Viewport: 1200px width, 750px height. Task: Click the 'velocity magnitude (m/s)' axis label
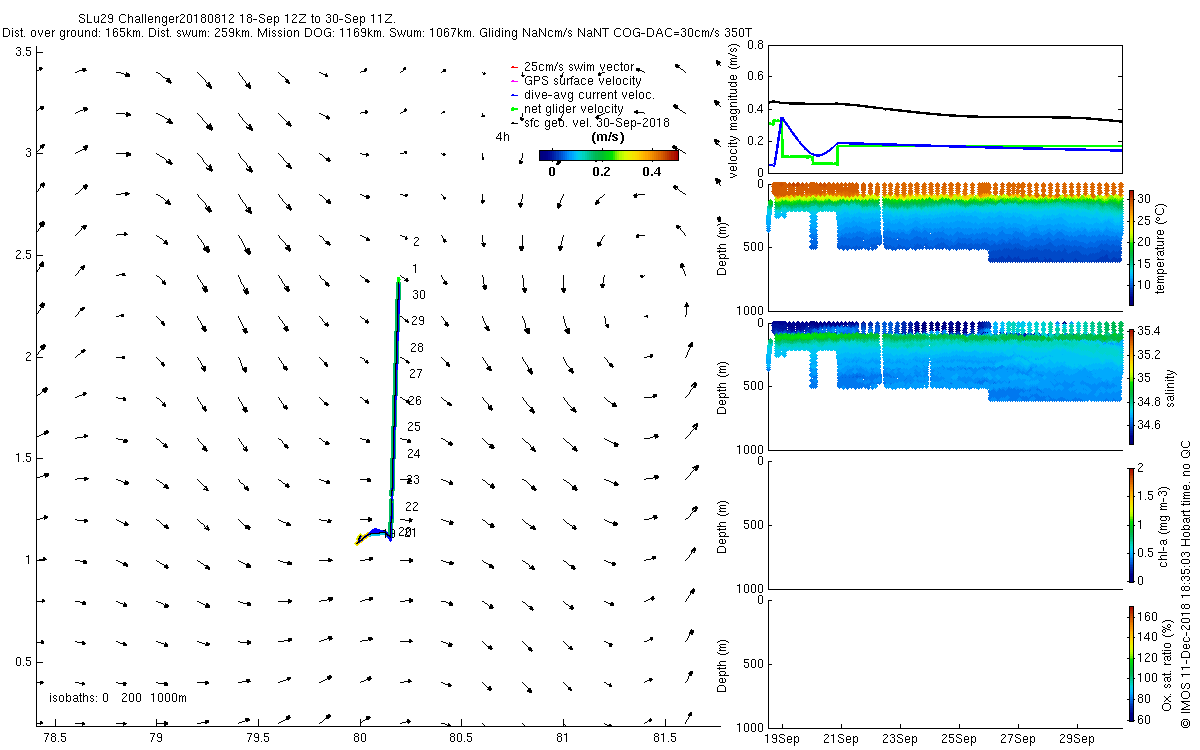click(x=732, y=110)
